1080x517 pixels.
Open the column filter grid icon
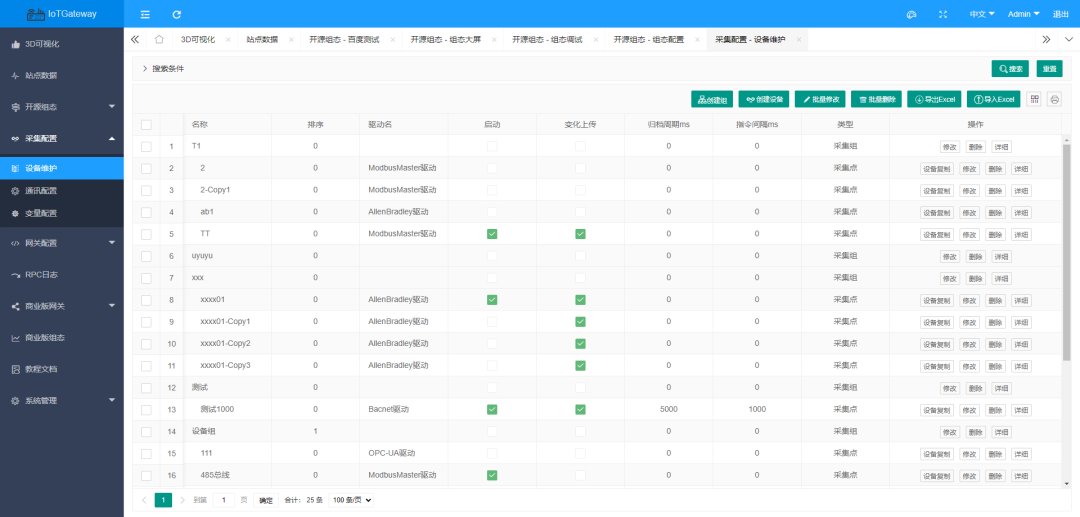(x=1034, y=99)
